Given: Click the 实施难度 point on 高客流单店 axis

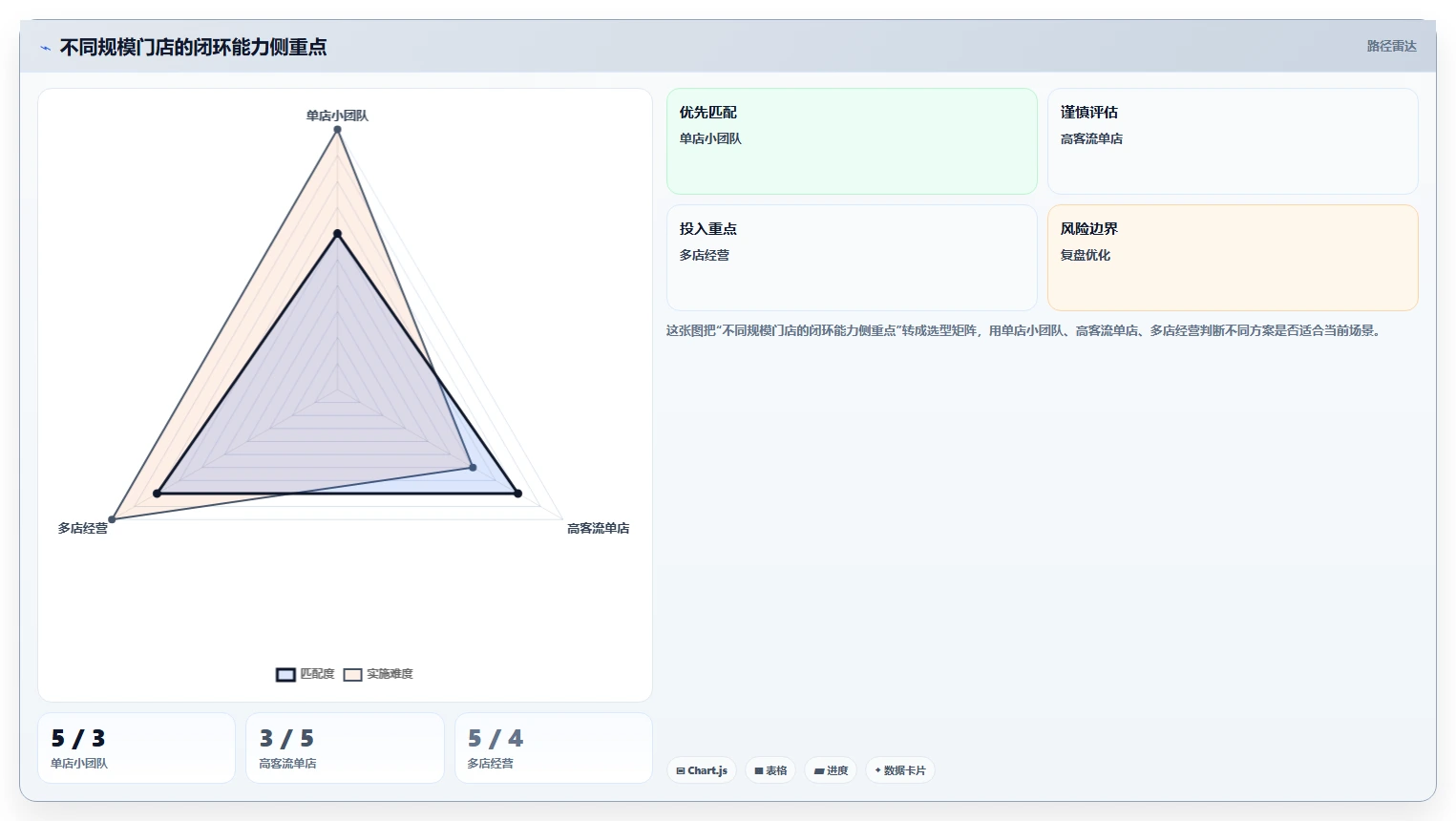Looking at the screenshot, I should 473,468.
